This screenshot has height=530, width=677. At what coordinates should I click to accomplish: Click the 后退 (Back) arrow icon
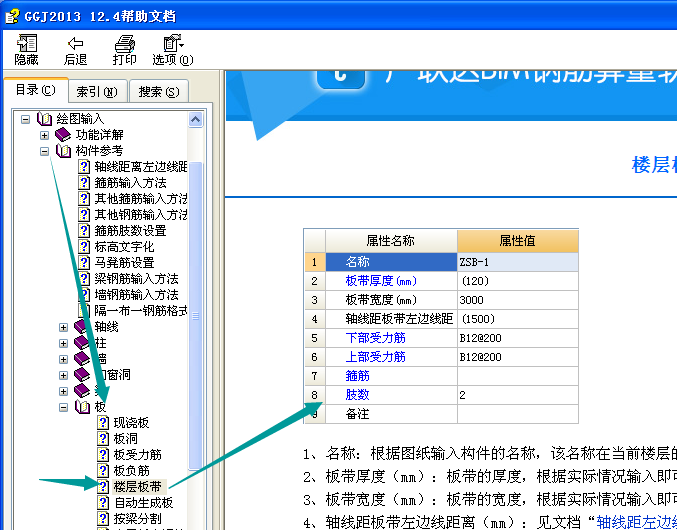76,43
